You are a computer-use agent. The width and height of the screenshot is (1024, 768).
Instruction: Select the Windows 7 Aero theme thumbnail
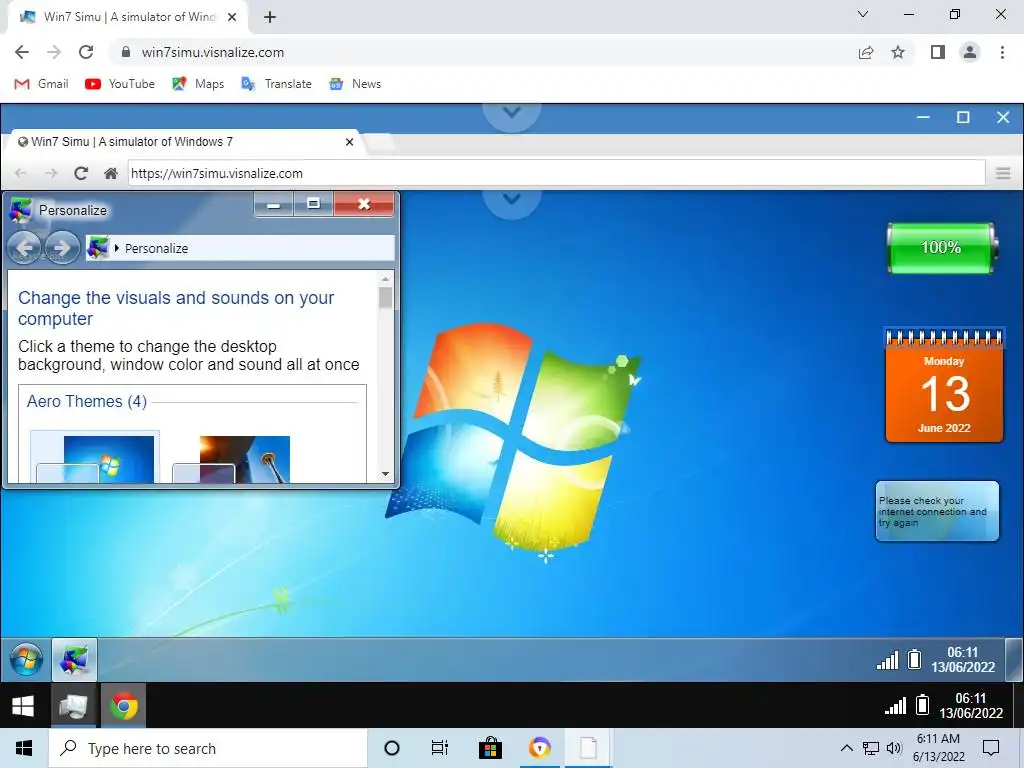tap(95, 457)
